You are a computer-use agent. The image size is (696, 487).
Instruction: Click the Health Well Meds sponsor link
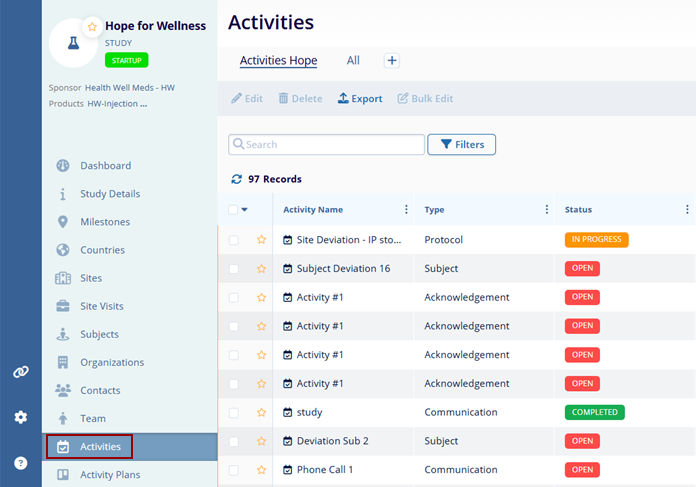[130, 88]
